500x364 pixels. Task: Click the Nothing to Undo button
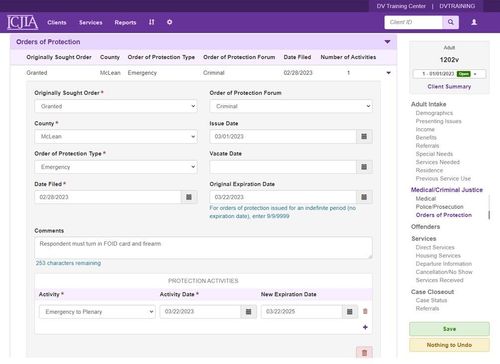[449, 345]
